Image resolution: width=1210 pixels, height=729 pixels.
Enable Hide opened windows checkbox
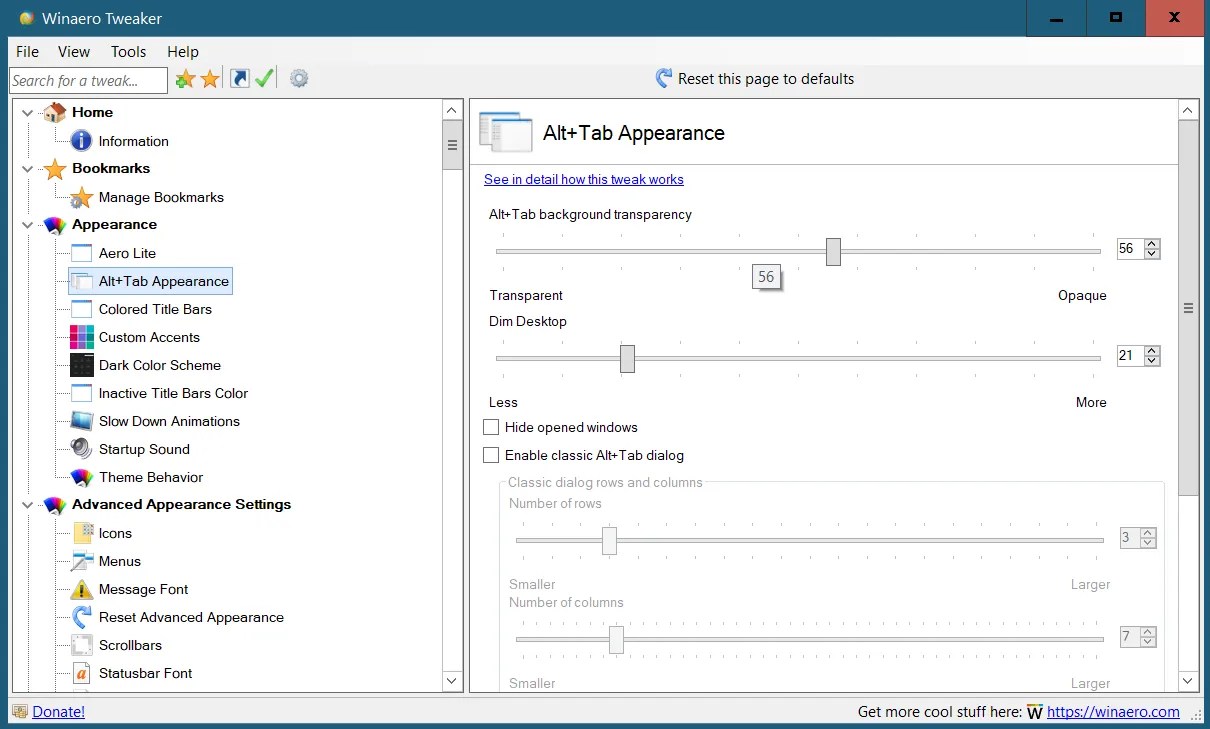tap(491, 427)
